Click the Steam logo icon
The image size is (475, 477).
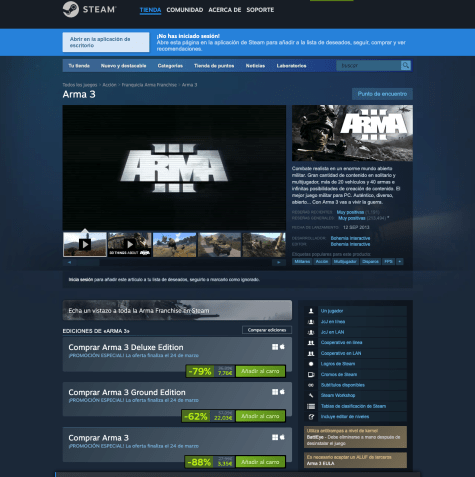click(71, 9)
